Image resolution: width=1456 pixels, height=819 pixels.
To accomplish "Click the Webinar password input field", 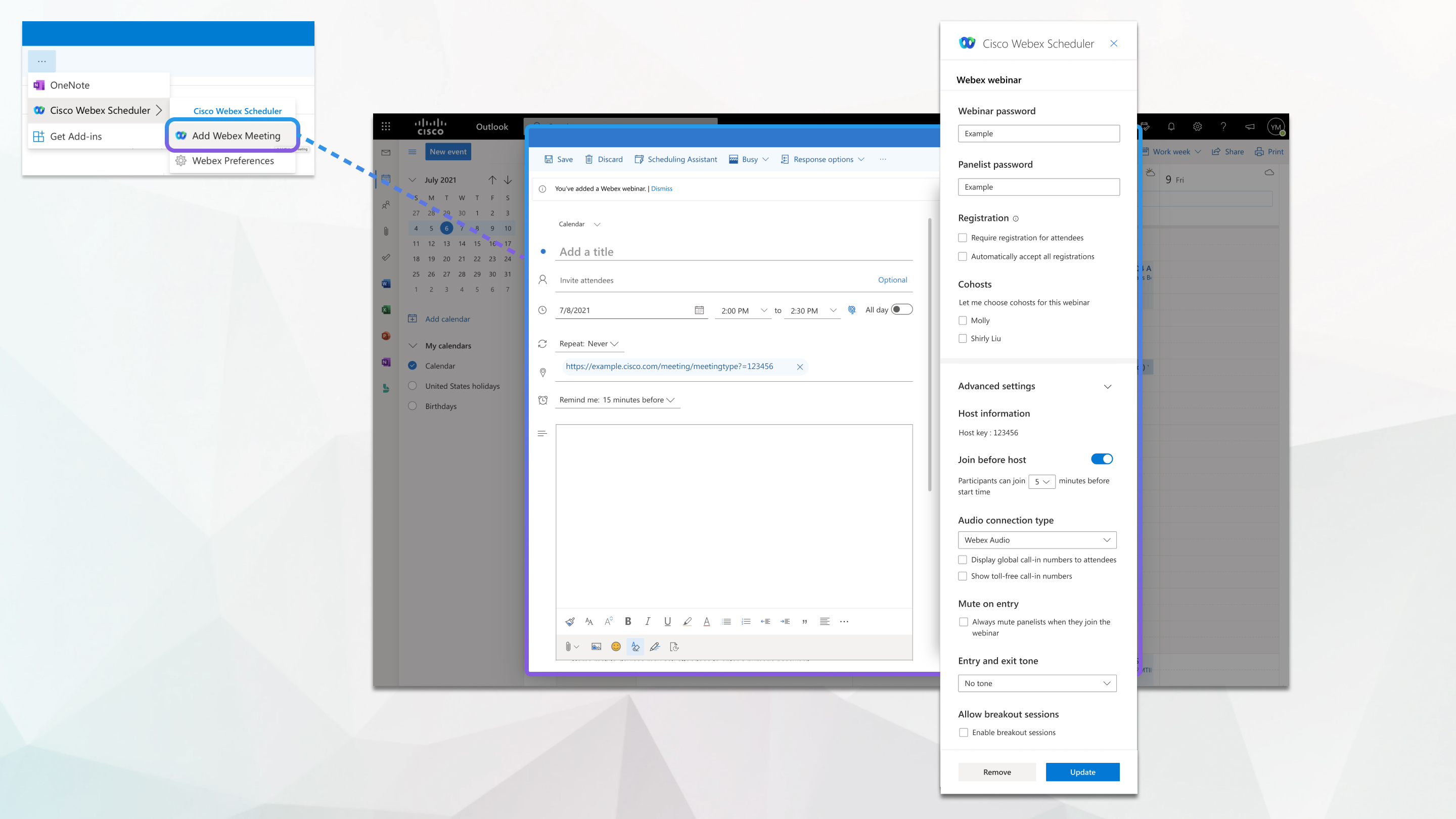I will pyautogui.click(x=1038, y=132).
